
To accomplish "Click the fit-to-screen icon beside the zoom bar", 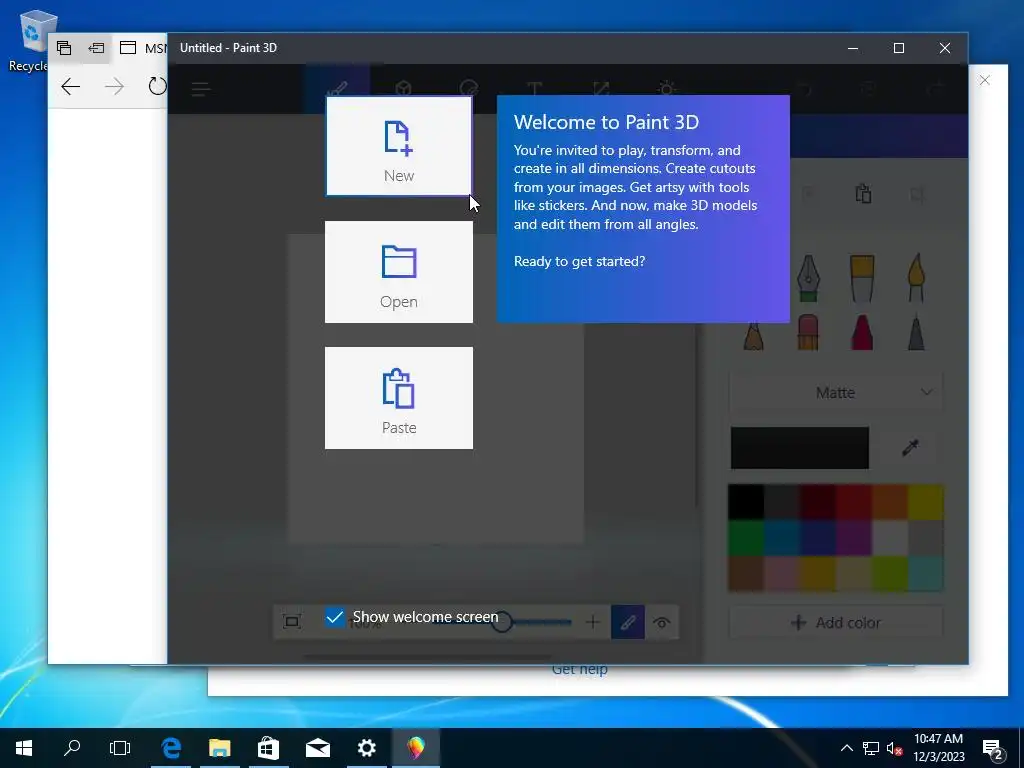I will 292,622.
